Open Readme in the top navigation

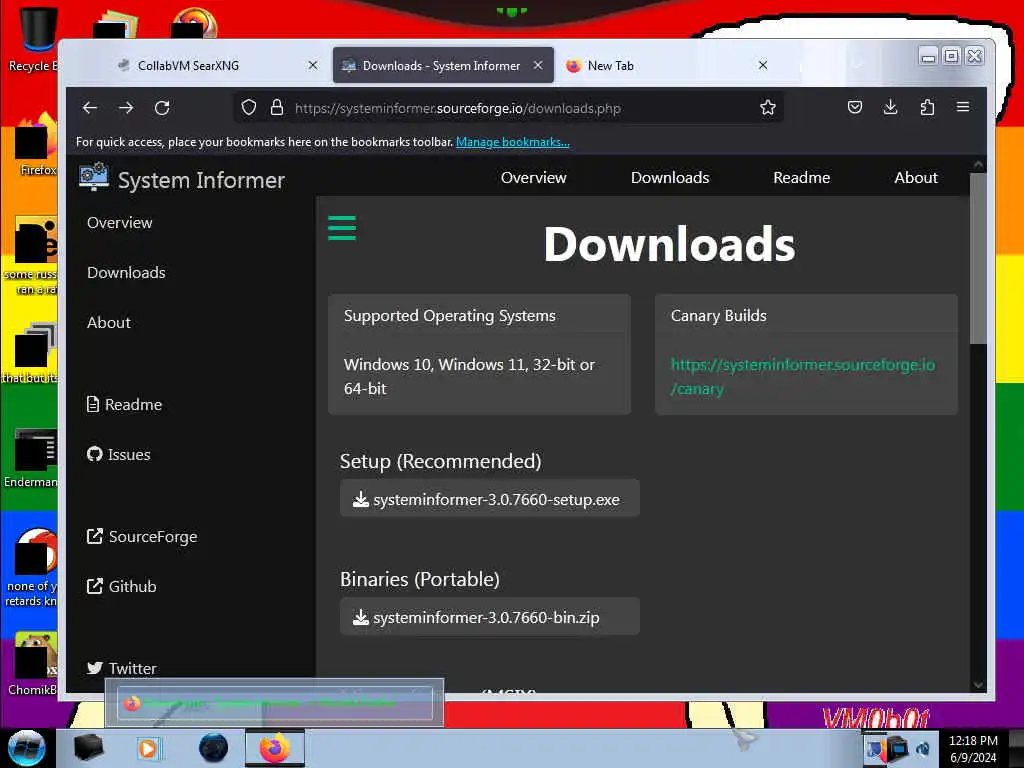[801, 178]
